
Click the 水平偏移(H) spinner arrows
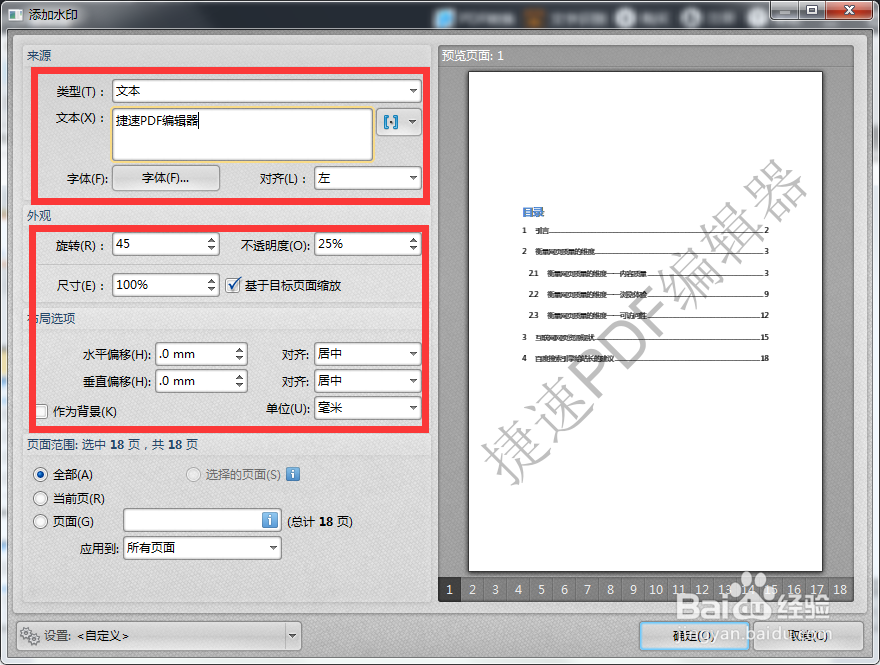click(x=240, y=354)
